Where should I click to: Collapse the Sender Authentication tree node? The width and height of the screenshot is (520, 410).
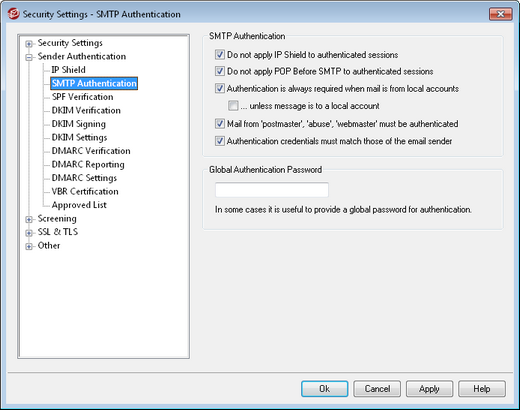[x=29, y=57]
